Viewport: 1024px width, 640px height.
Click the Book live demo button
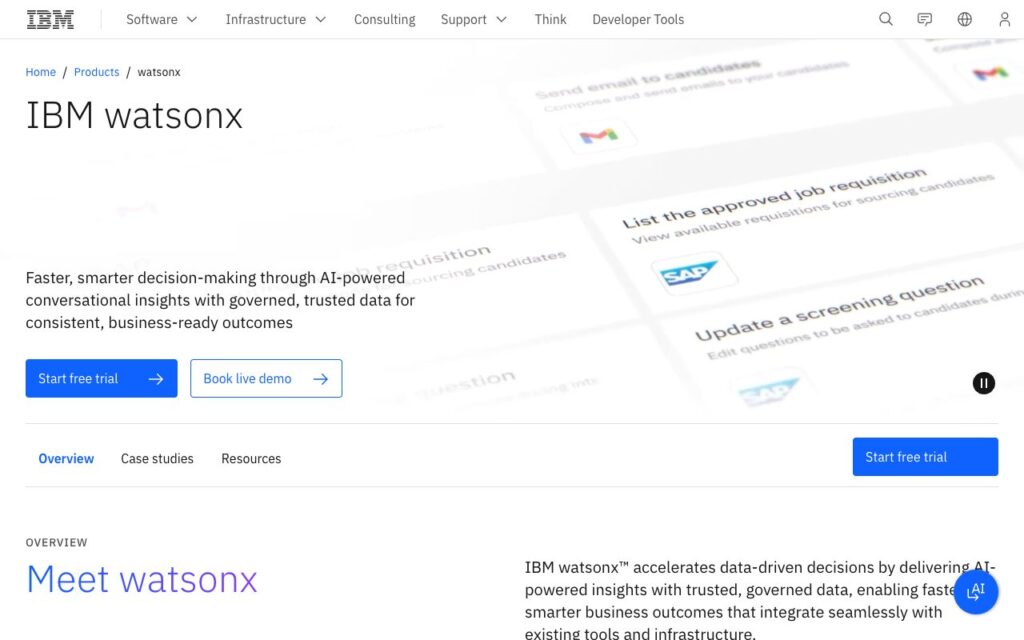coord(266,378)
